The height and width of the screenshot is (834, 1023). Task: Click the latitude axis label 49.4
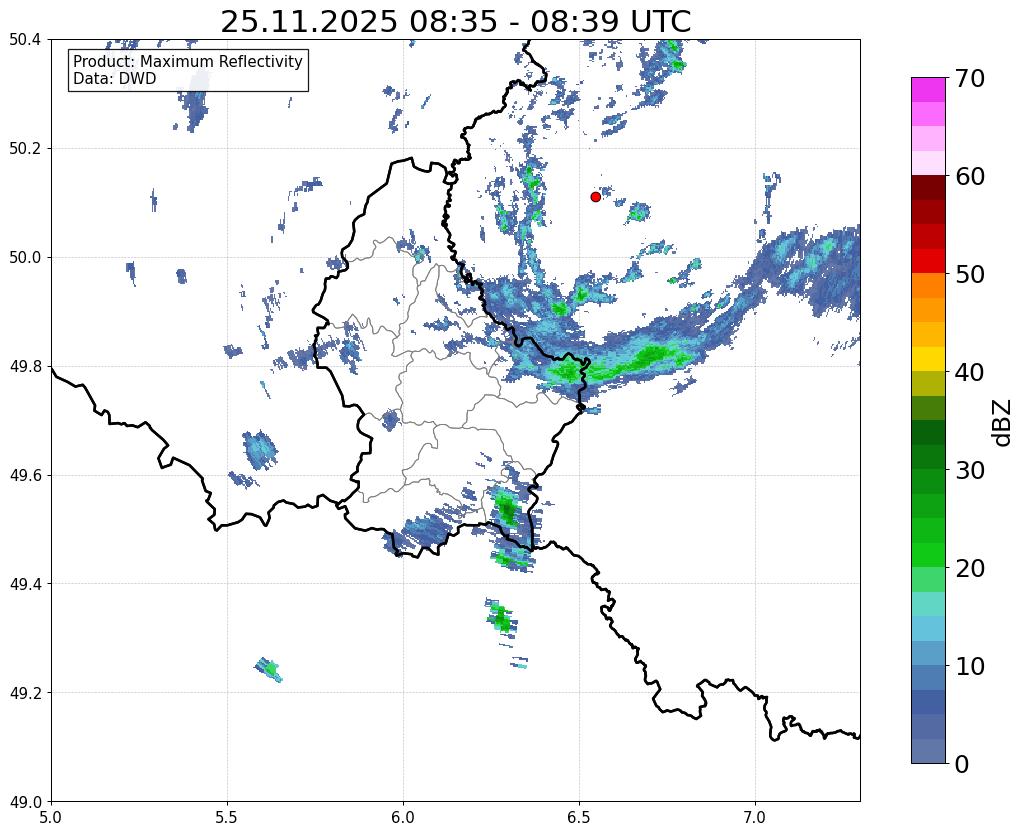coord(25,583)
